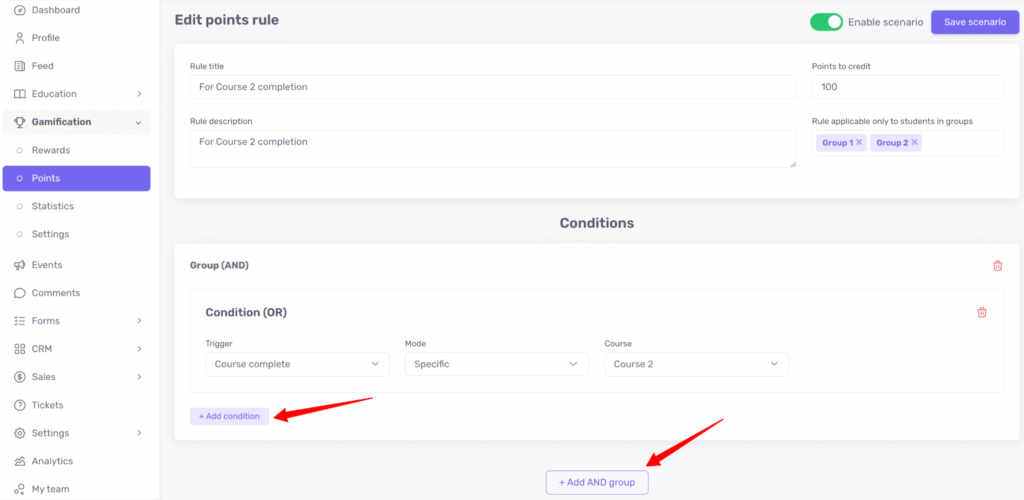The height and width of the screenshot is (500, 1024).
Task: Delete the Group (AND) with trash icon
Action: 997,266
